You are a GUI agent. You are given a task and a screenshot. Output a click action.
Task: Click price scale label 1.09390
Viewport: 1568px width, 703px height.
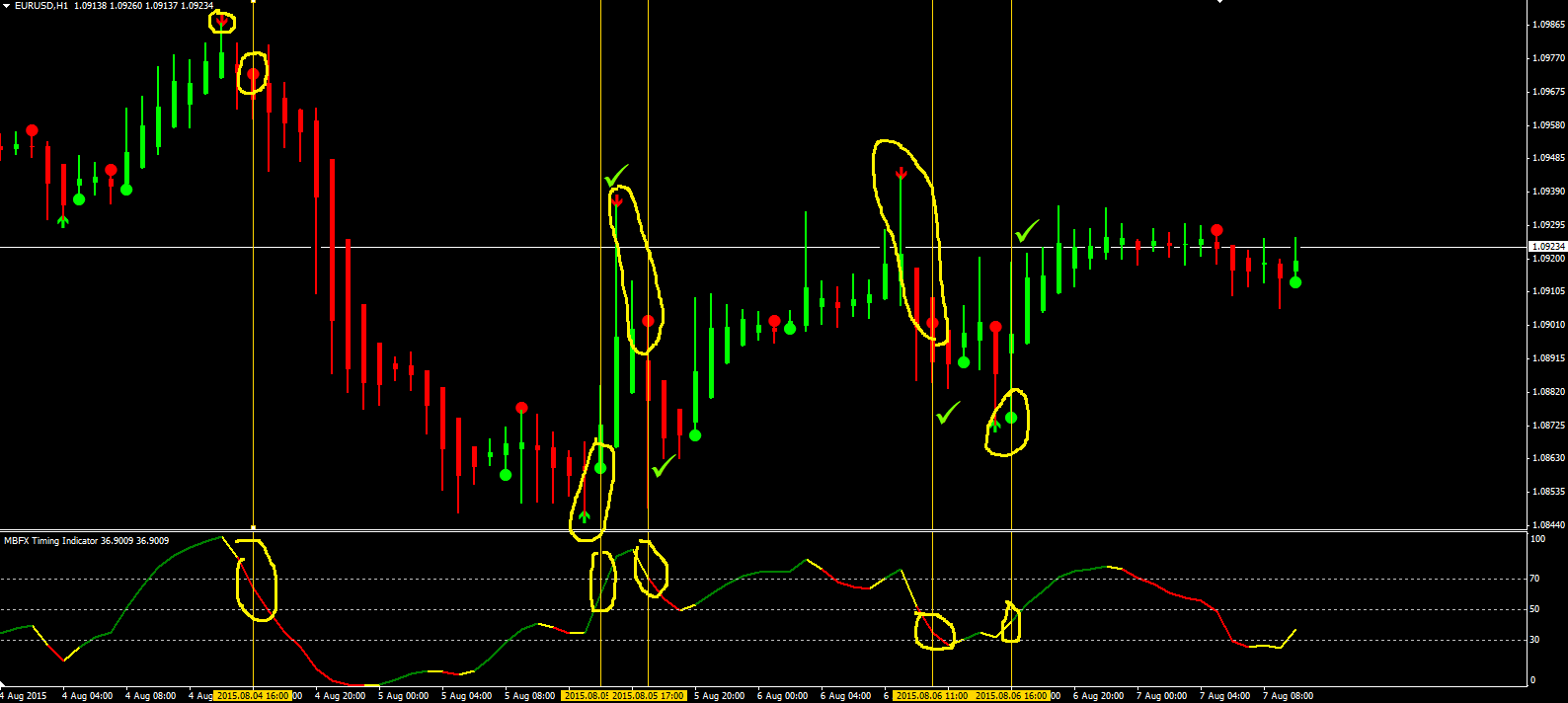(x=1547, y=192)
